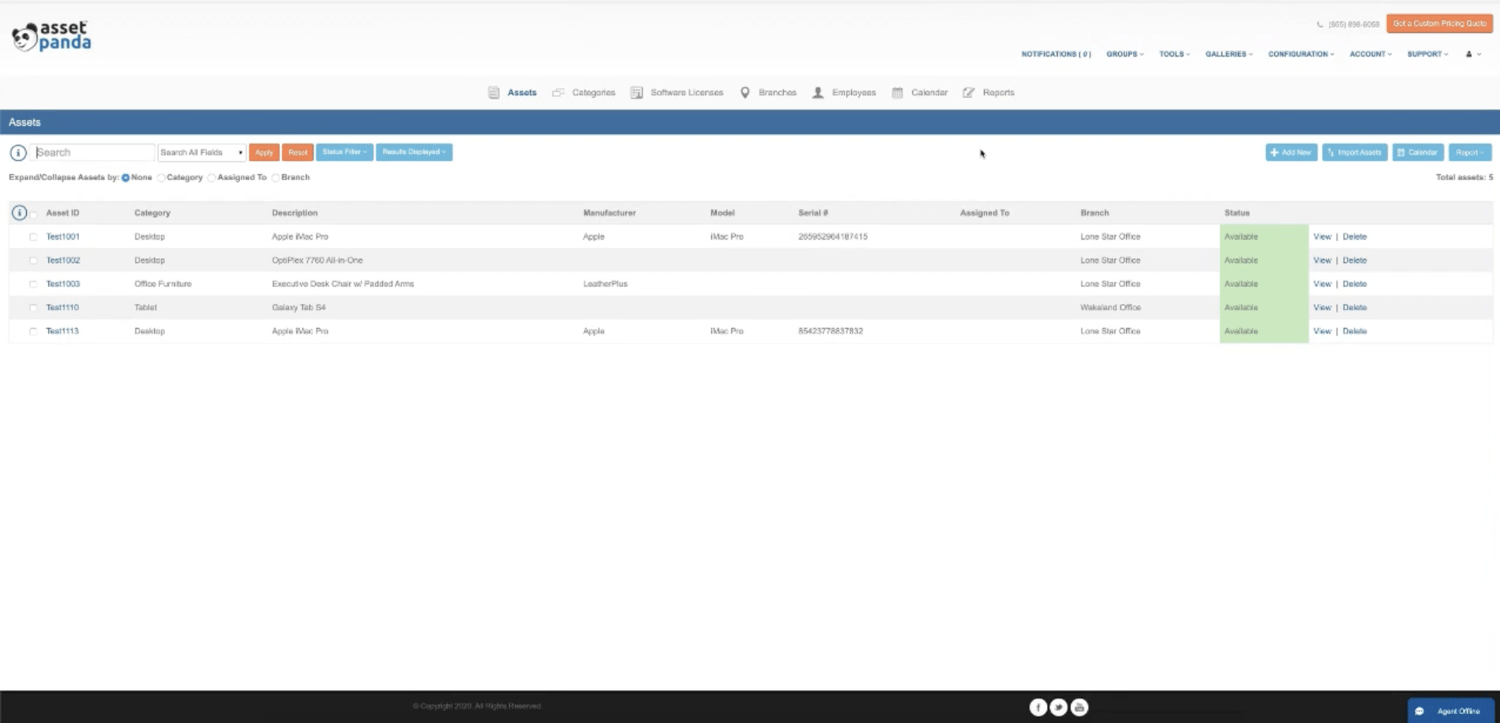Open the Status Filter dropdown
Image resolution: width=1500 pixels, height=723 pixels.
pyautogui.click(x=344, y=152)
